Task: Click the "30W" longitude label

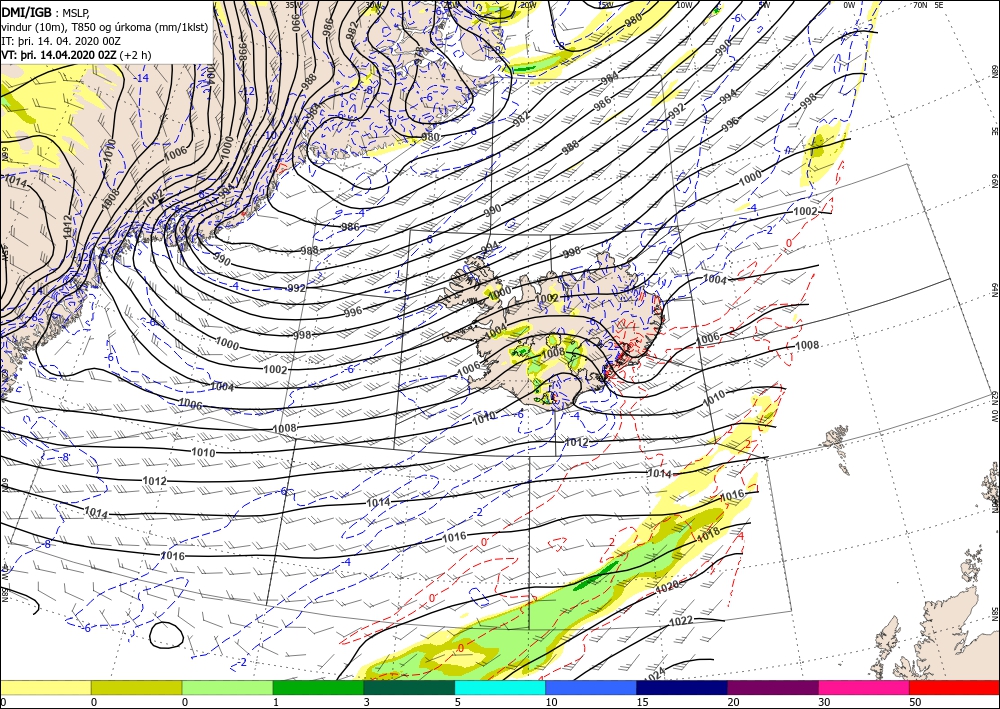Action: [374, 5]
